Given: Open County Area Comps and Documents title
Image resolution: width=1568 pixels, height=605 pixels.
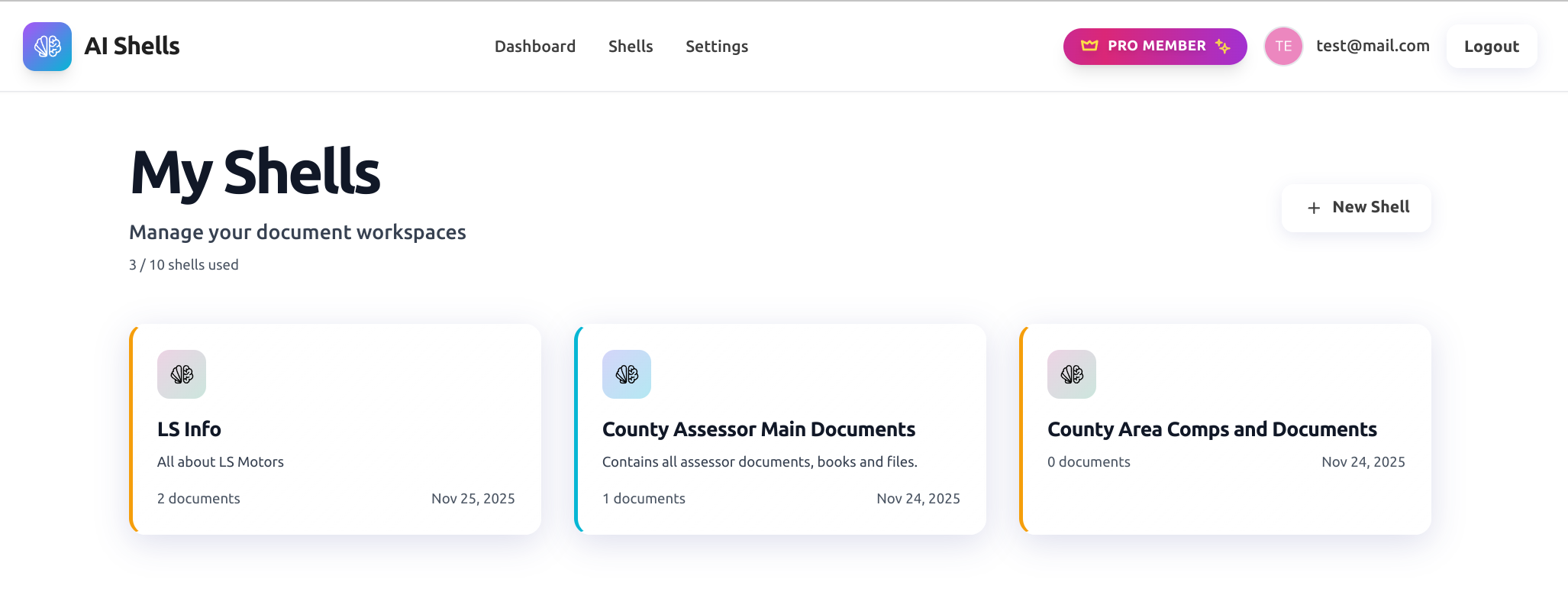Looking at the screenshot, I should pyautogui.click(x=1212, y=429).
